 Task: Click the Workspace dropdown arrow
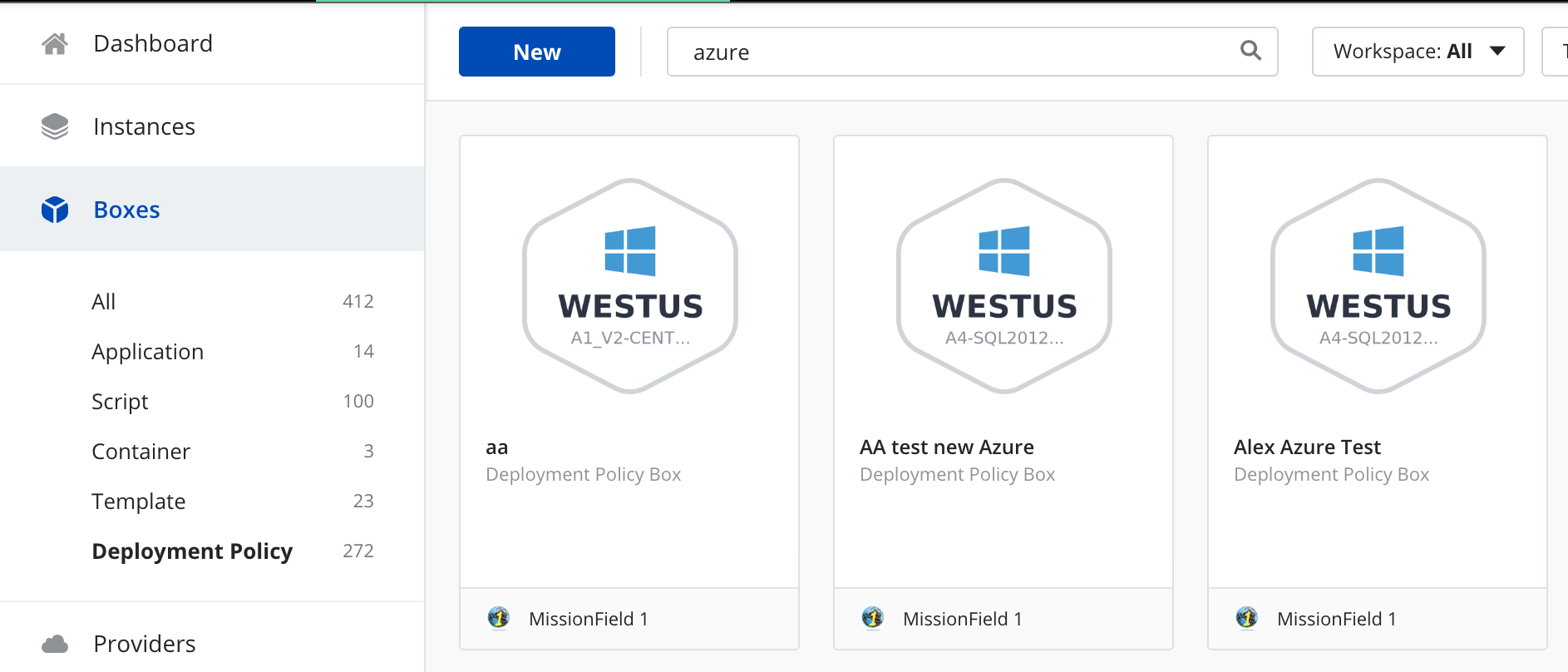point(1498,51)
